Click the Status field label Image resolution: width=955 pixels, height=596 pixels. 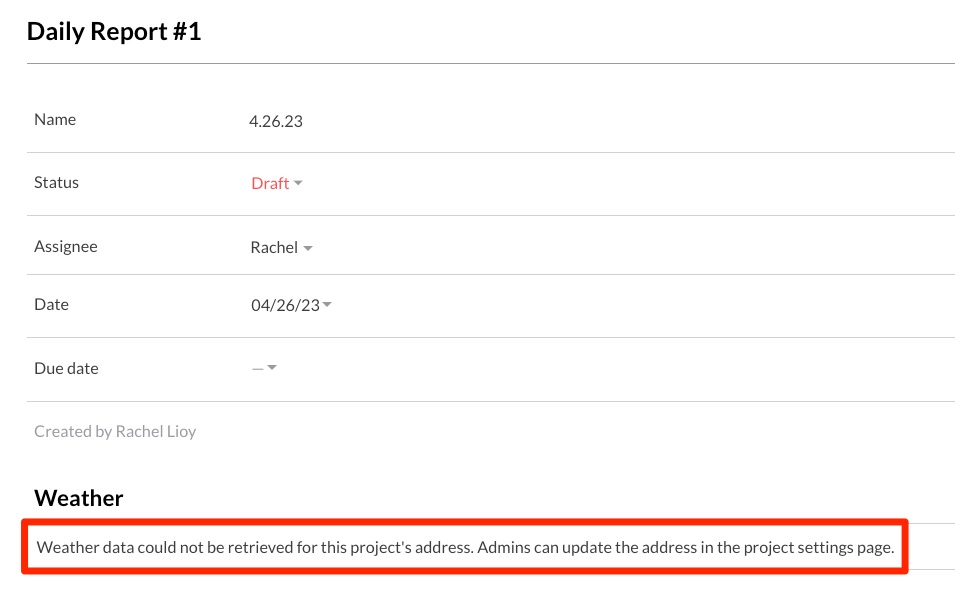56,182
